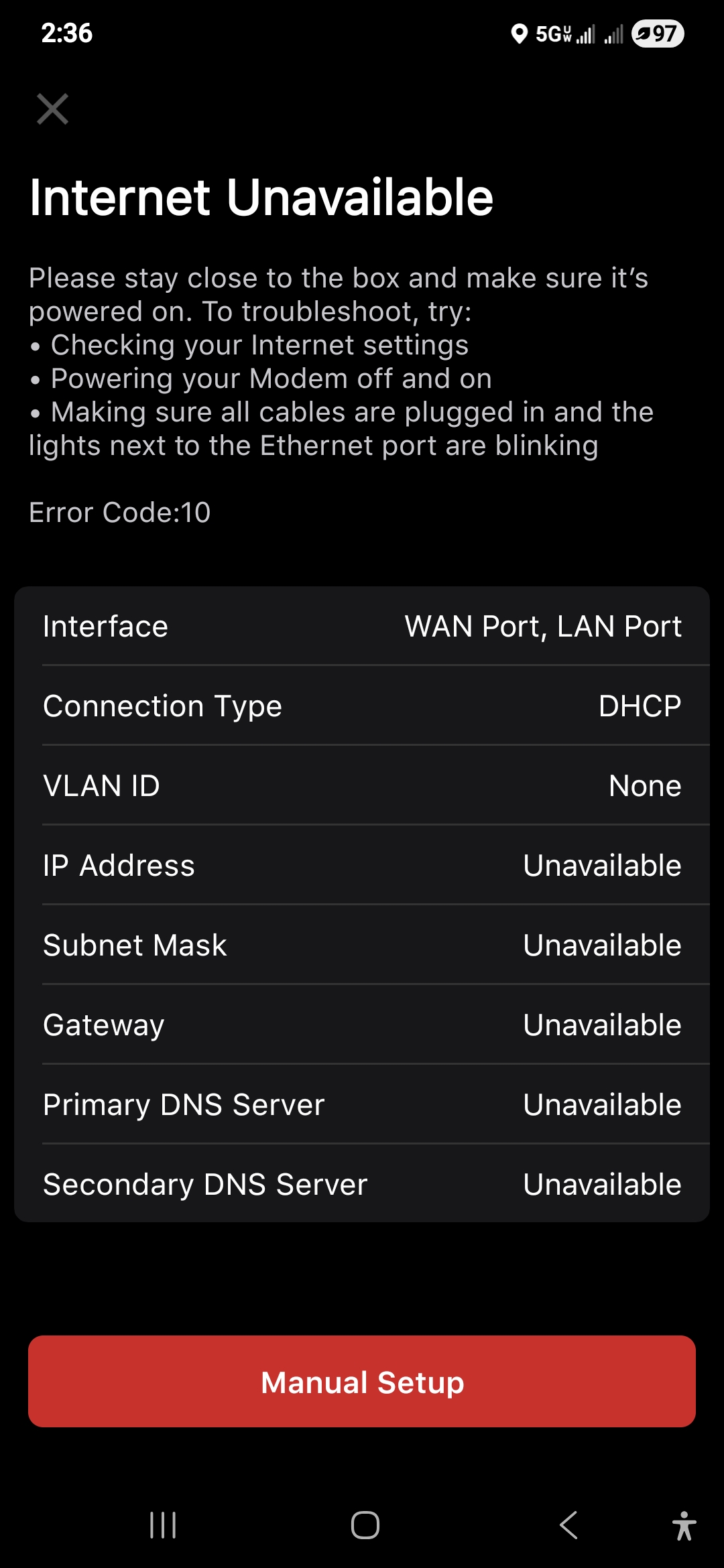Tap the Manual Setup button
This screenshot has height=1568, width=724.
coord(362,1382)
